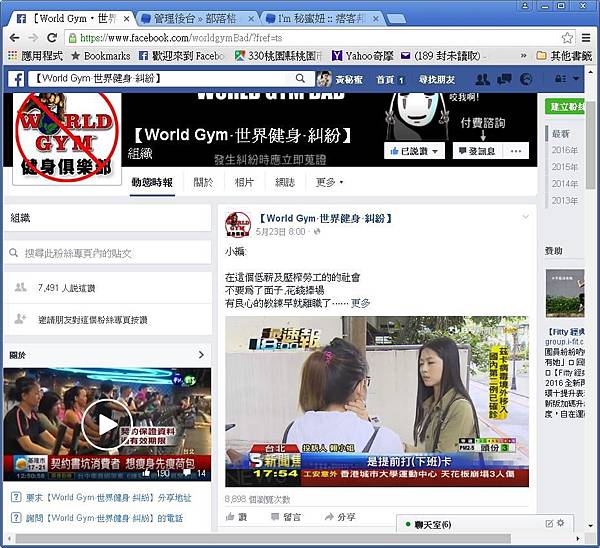This screenshot has height=548, width=600.
Task: Open the page's three-dot more options
Action: 516,151
